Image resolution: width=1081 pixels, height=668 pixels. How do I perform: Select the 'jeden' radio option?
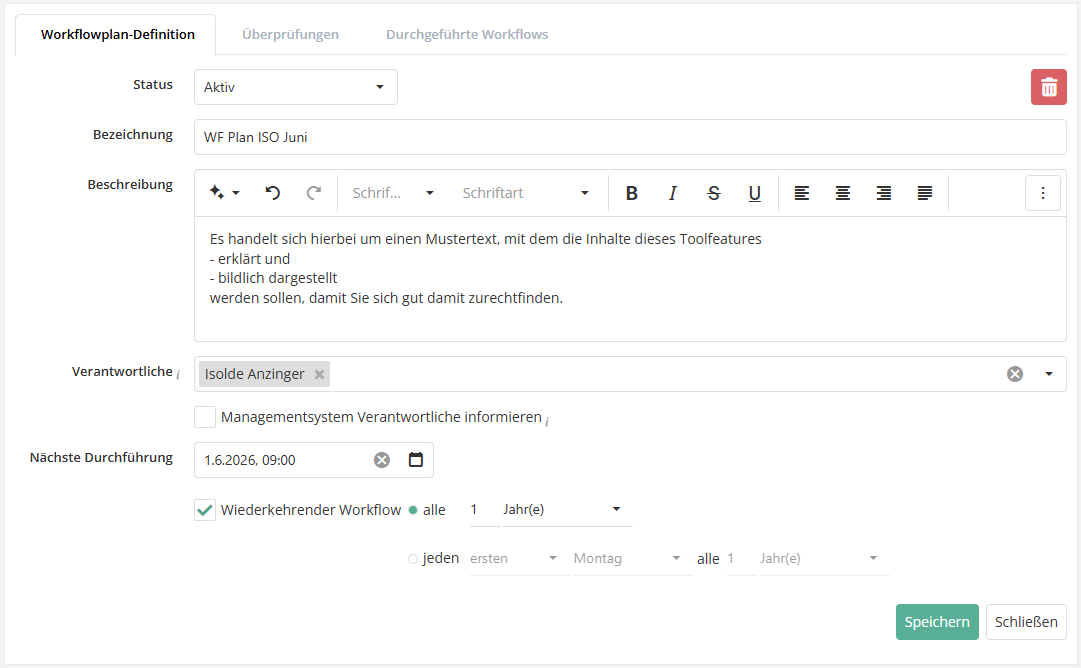click(x=413, y=559)
